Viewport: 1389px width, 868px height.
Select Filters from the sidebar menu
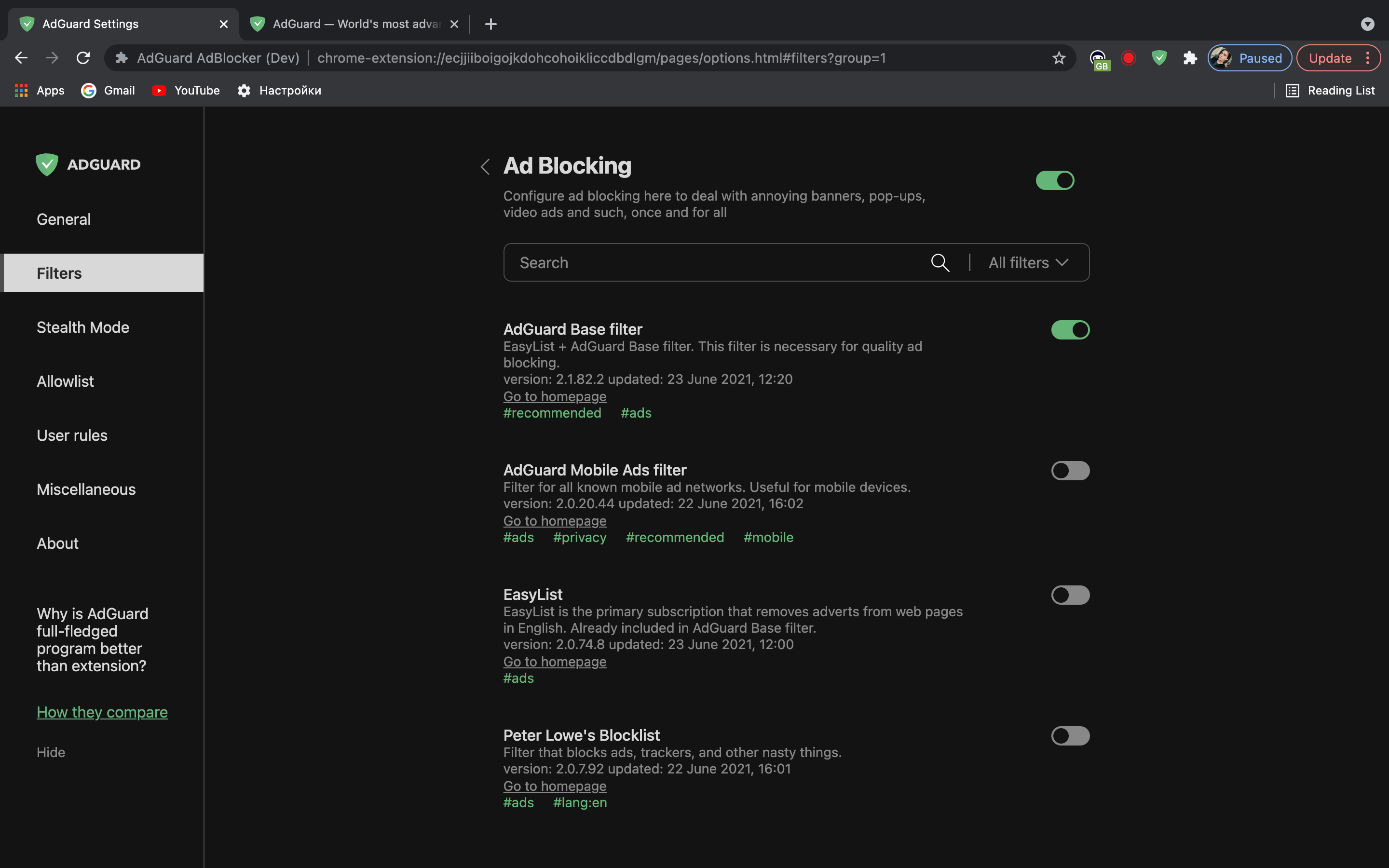tap(103, 272)
